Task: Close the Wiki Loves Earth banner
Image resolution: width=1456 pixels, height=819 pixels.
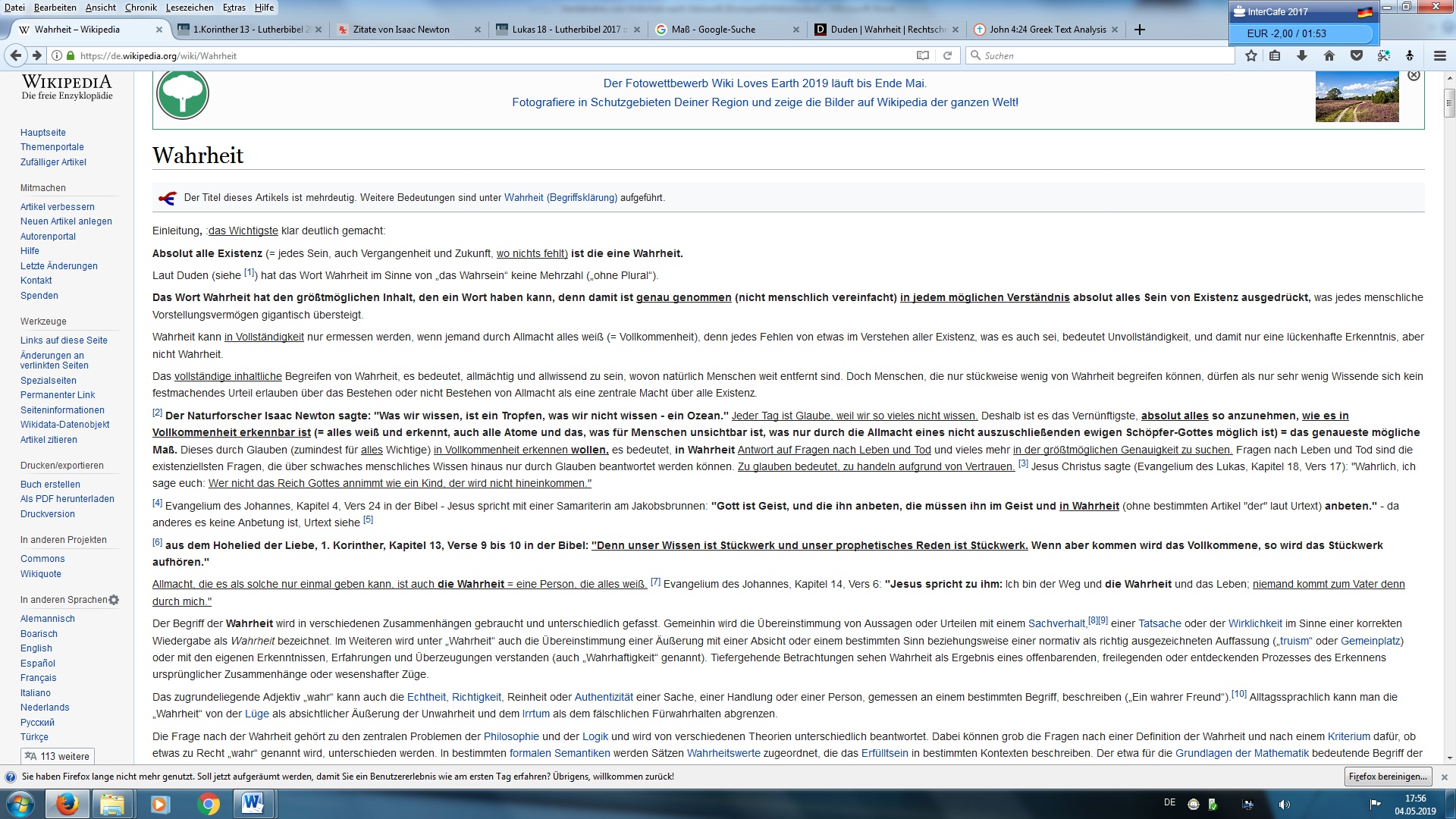Action: coord(1414,76)
